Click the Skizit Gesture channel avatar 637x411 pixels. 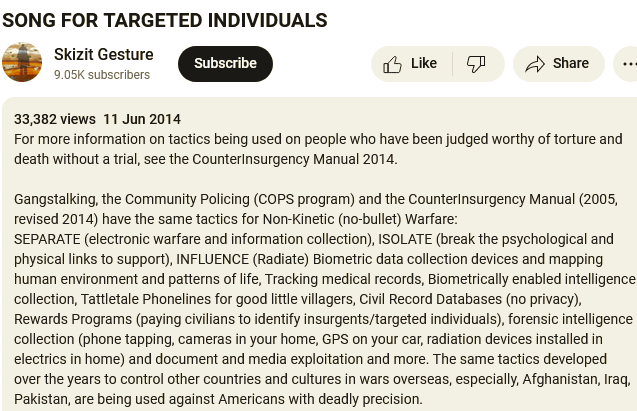22,63
